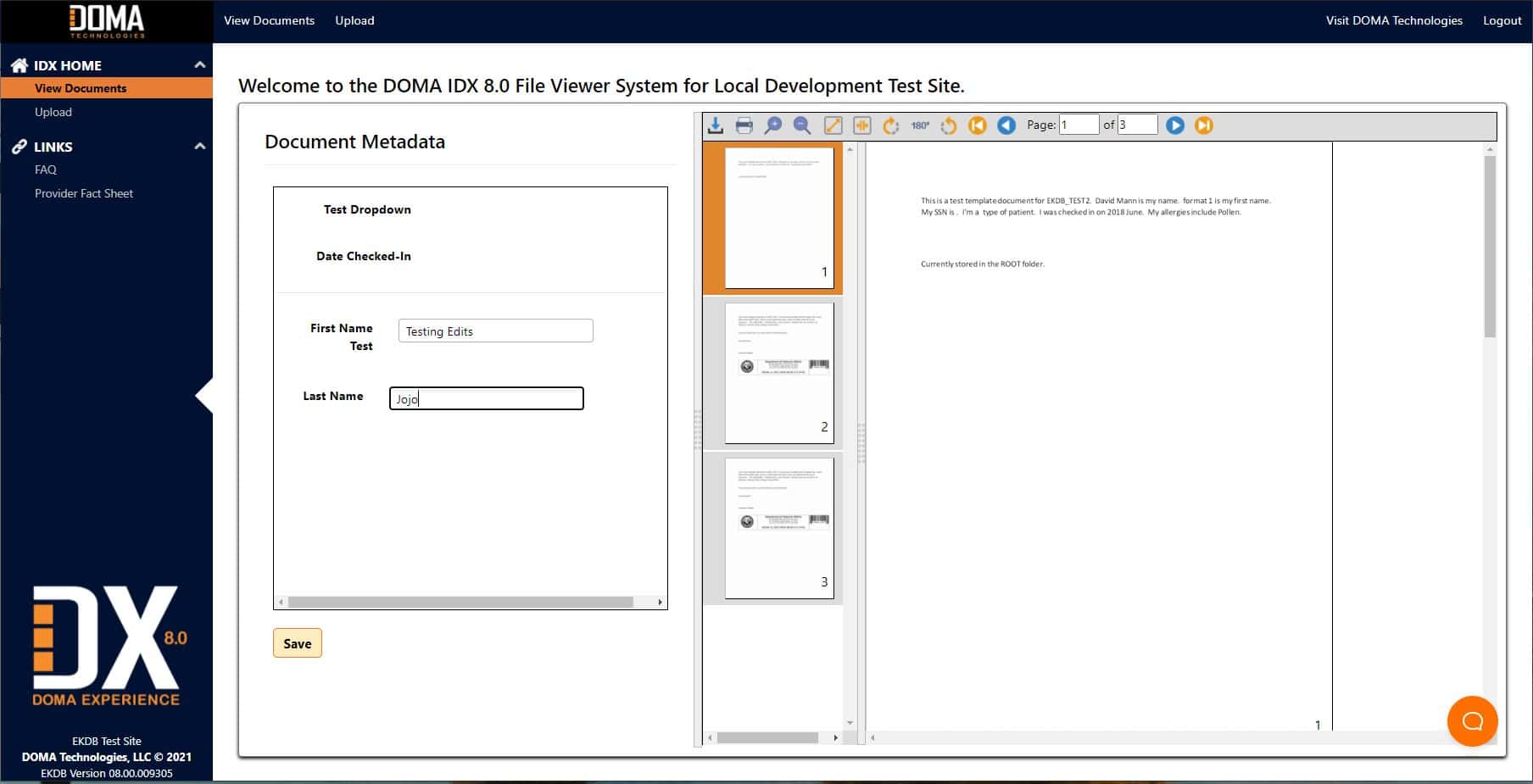The width and height of the screenshot is (1533, 784).
Task: Go to previous page
Action: (x=1006, y=125)
